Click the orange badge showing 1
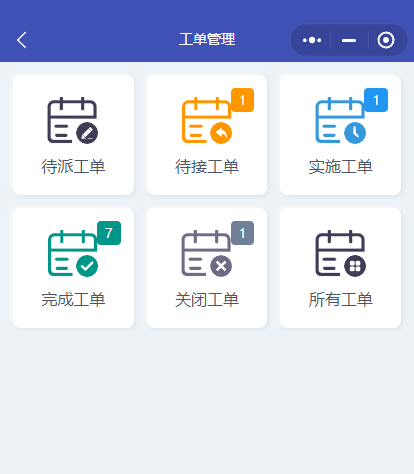The height and width of the screenshot is (474, 414). (242, 100)
